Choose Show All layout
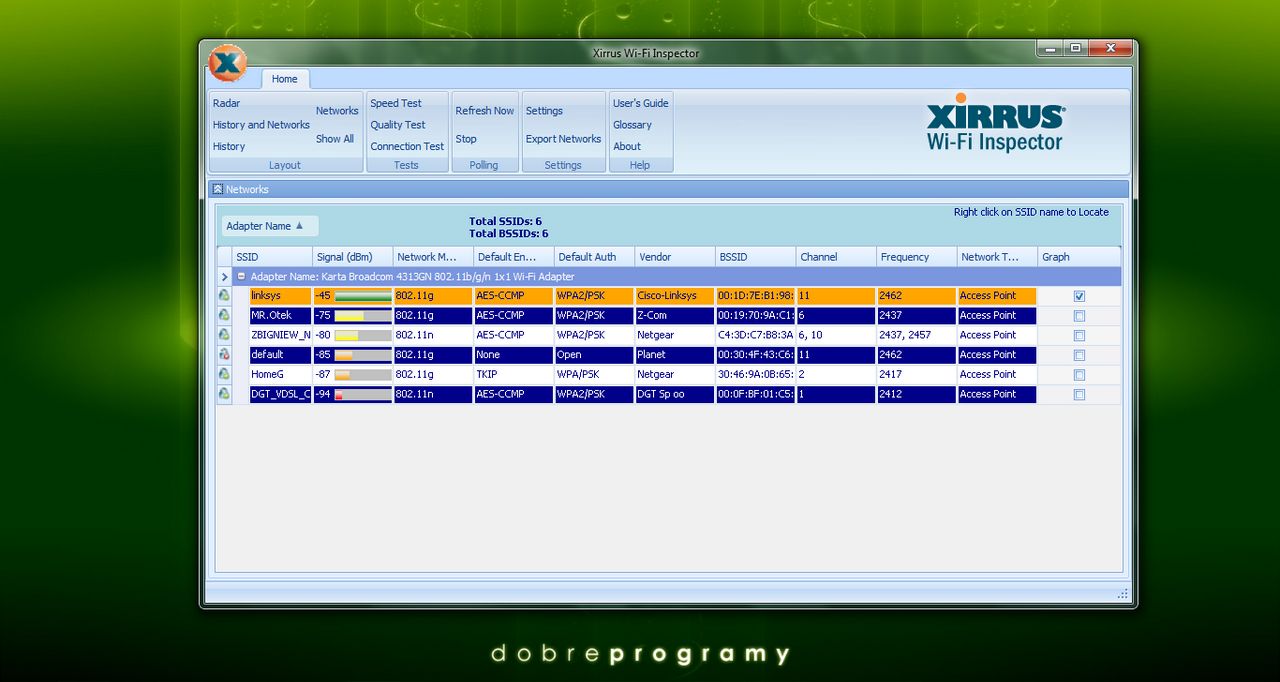 [x=335, y=139]
